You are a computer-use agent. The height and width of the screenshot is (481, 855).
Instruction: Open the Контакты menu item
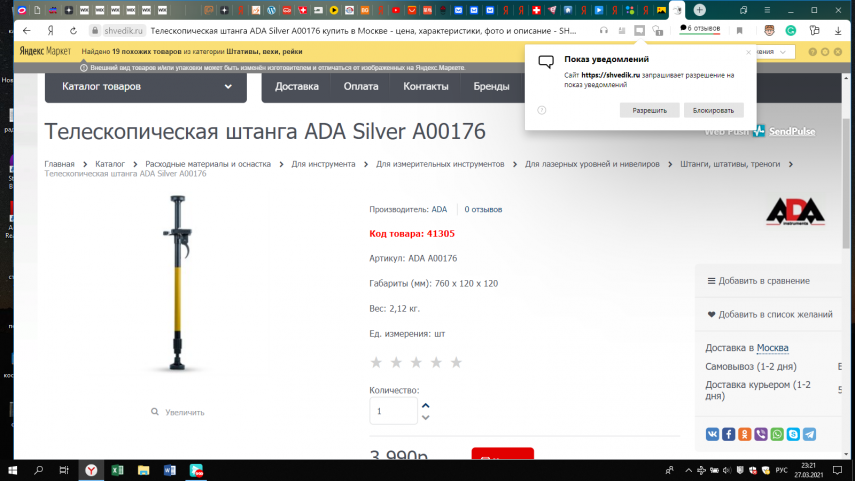pos(425,87)
